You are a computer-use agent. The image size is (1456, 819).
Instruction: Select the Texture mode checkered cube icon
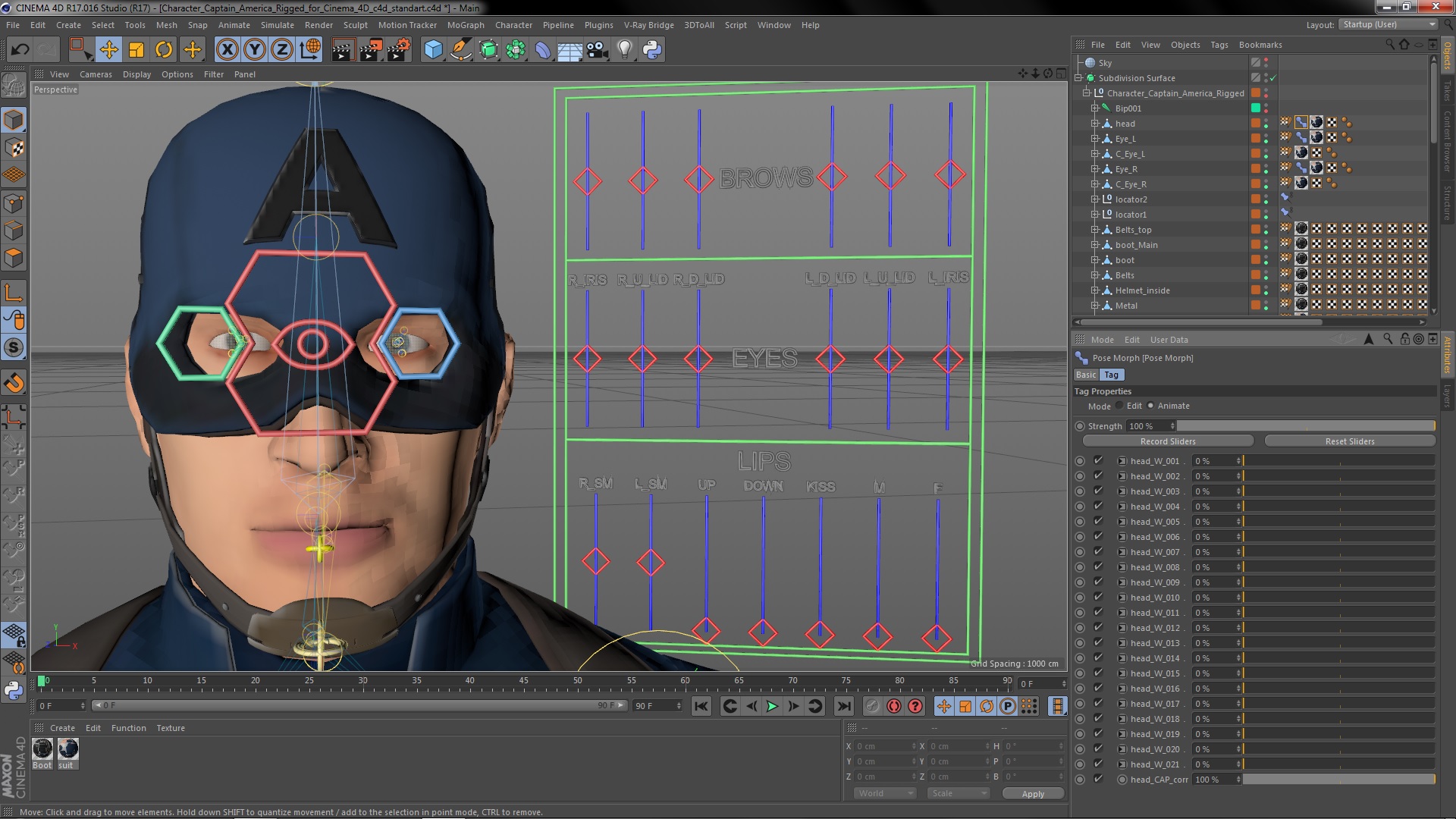pyautogui.click(x=14, y=147)
